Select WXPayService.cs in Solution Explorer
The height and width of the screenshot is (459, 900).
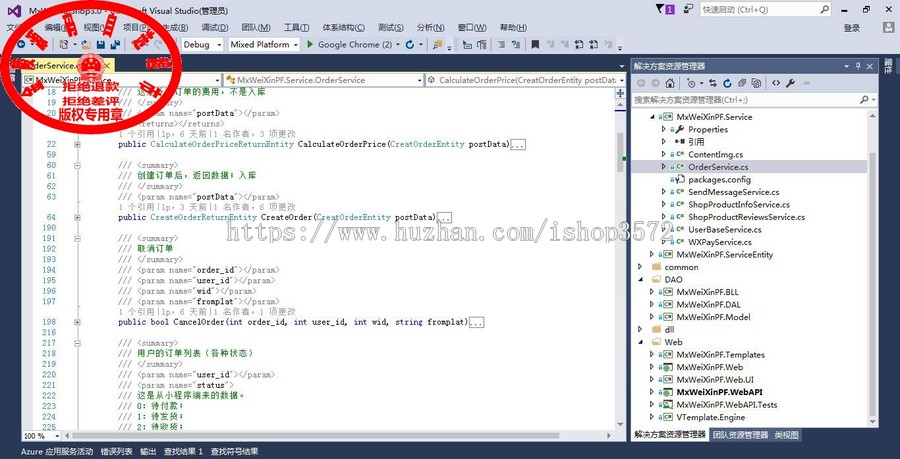720,242
